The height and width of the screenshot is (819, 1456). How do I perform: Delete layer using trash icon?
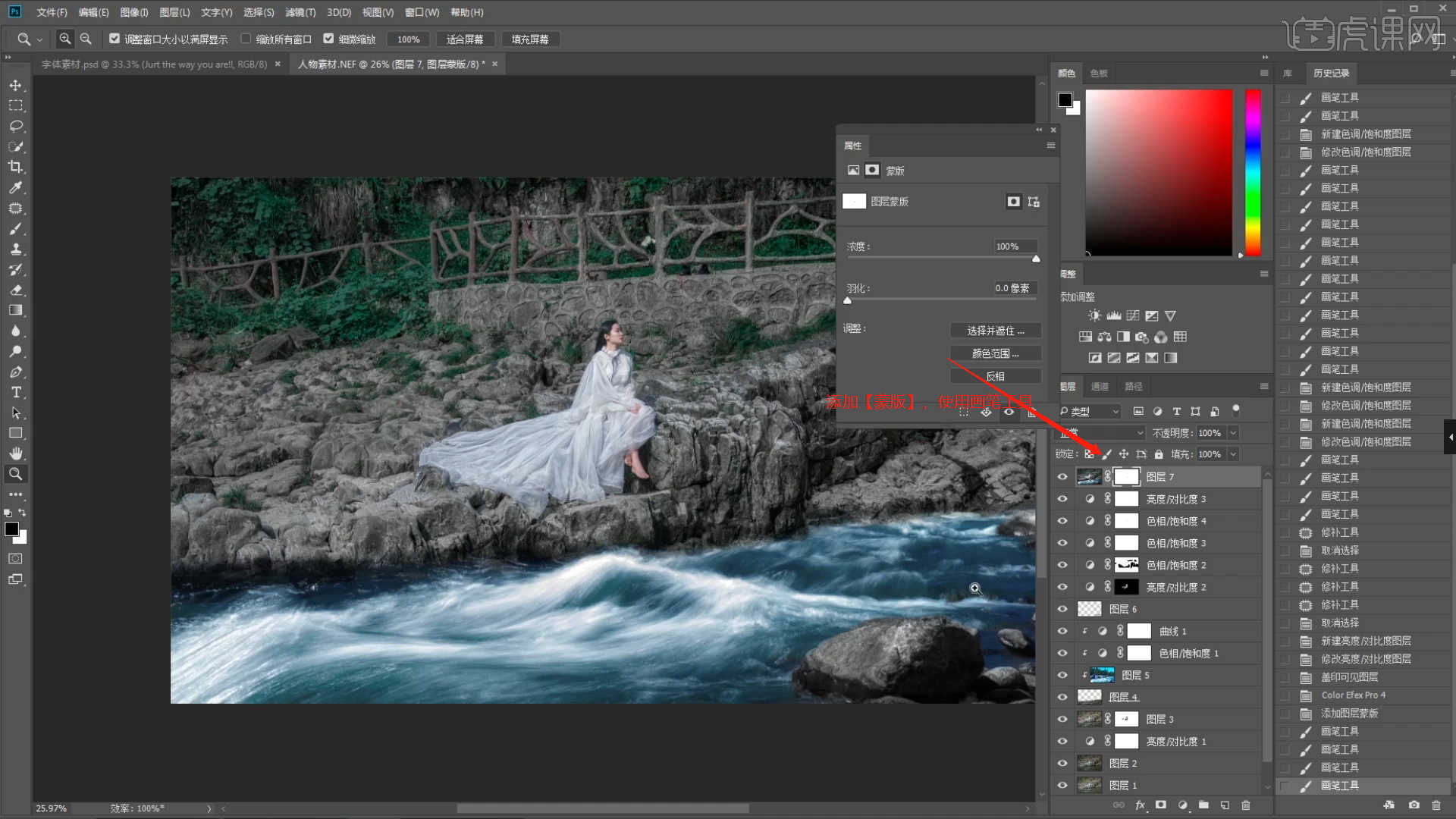coord(1245,805)
